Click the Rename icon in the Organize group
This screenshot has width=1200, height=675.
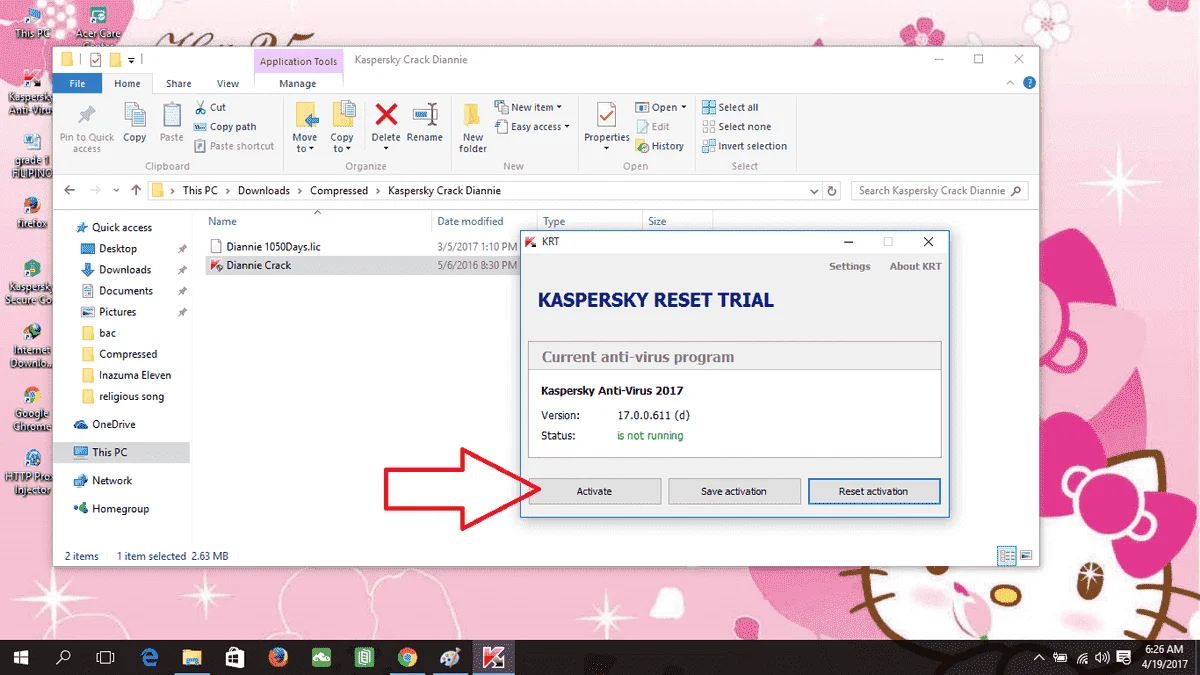(424, 115)
